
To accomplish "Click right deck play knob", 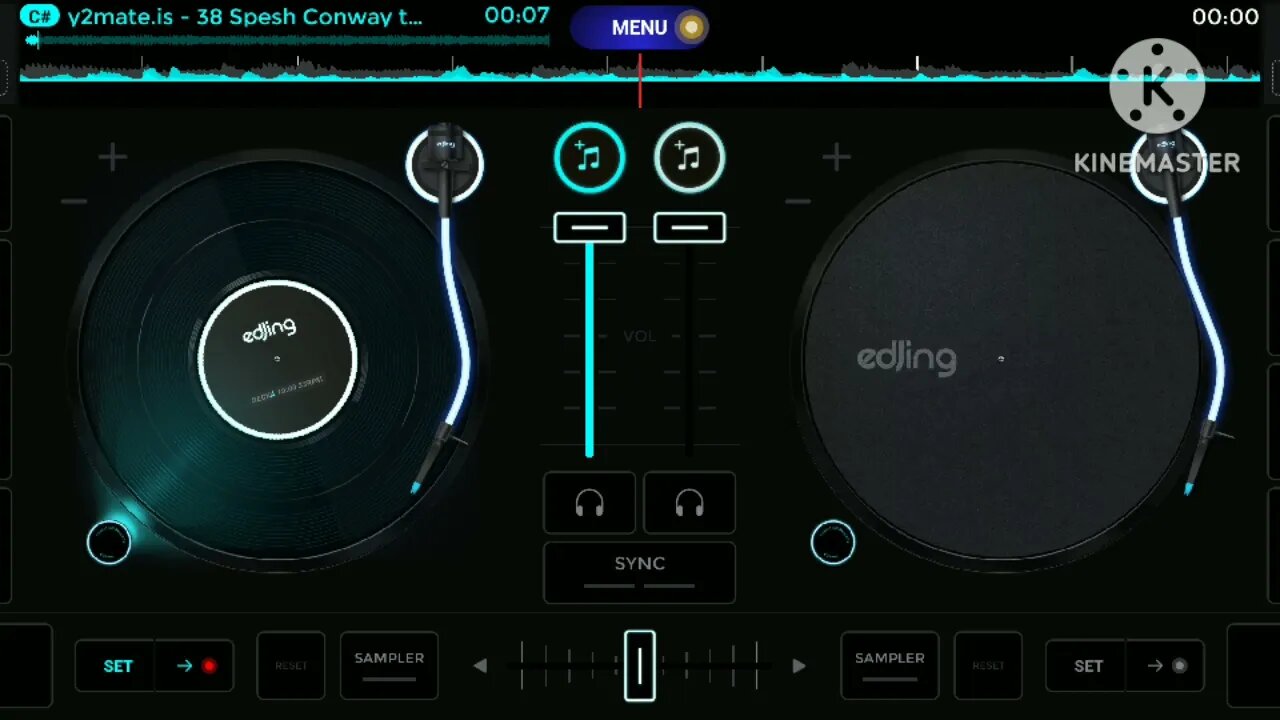I will (833, 542).
